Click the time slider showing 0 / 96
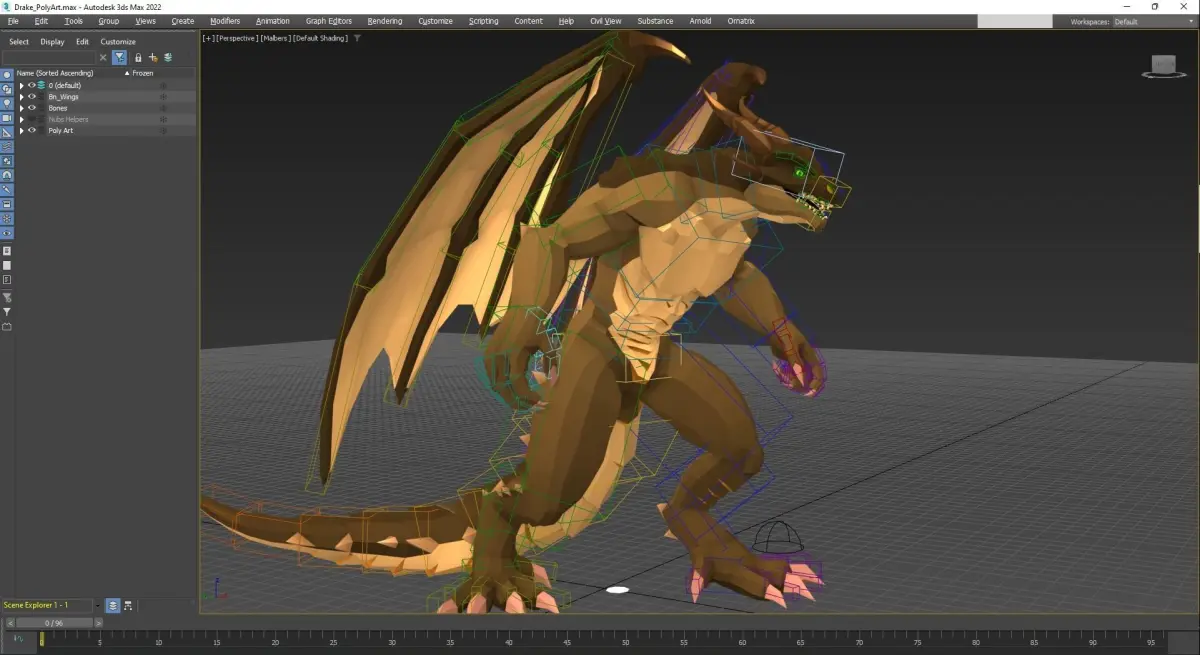Viewport: 1200px width, 655px height. (x=53, y=622)
